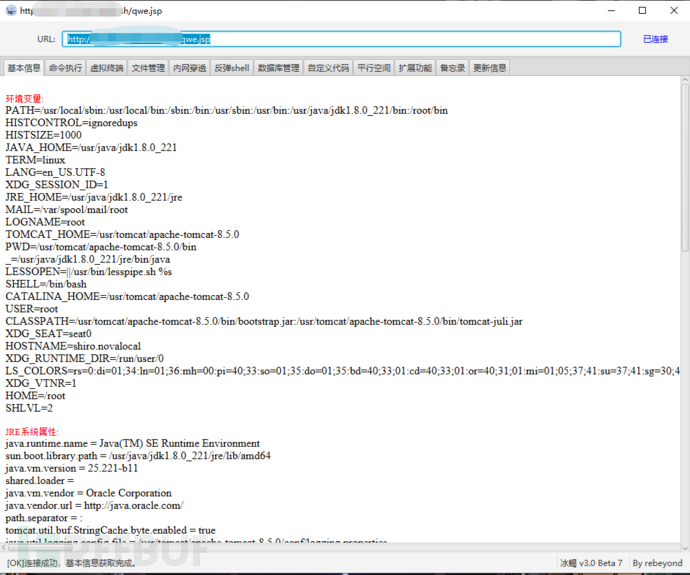
Task: Select the 扩展功能 tab
Action: [x=415, y=68]
